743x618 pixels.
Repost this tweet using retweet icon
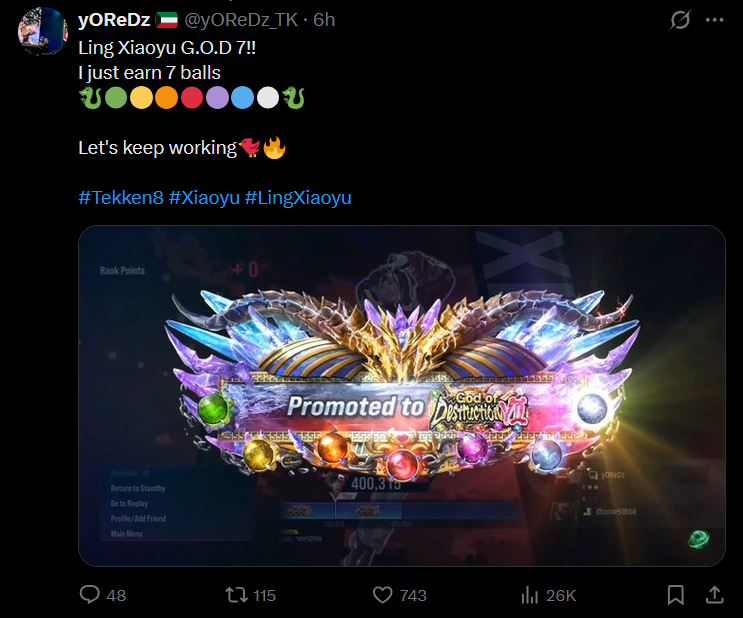pos(236,595)
